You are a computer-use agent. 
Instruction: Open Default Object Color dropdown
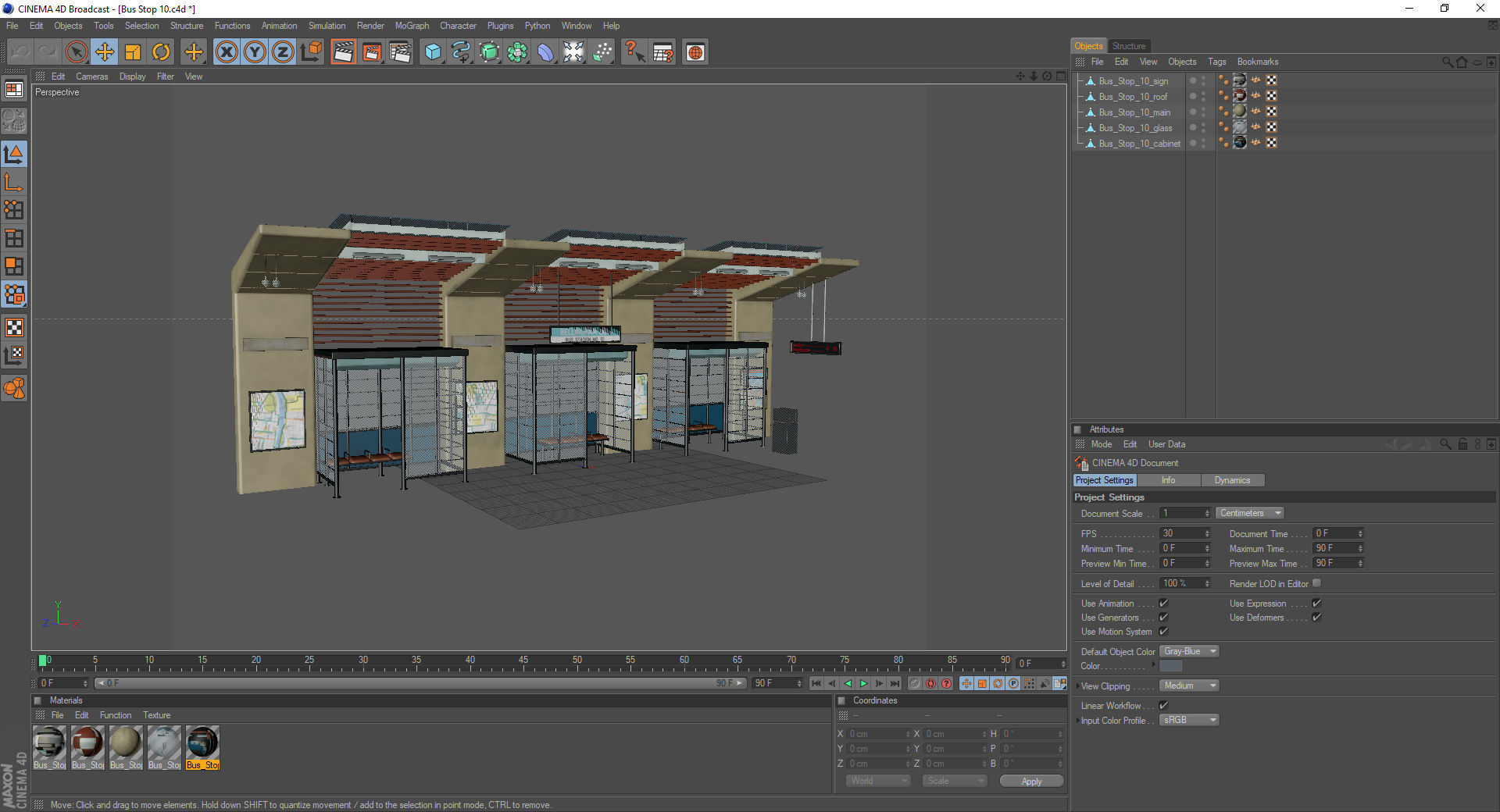pyautogui.click(x=1189, y=651)
